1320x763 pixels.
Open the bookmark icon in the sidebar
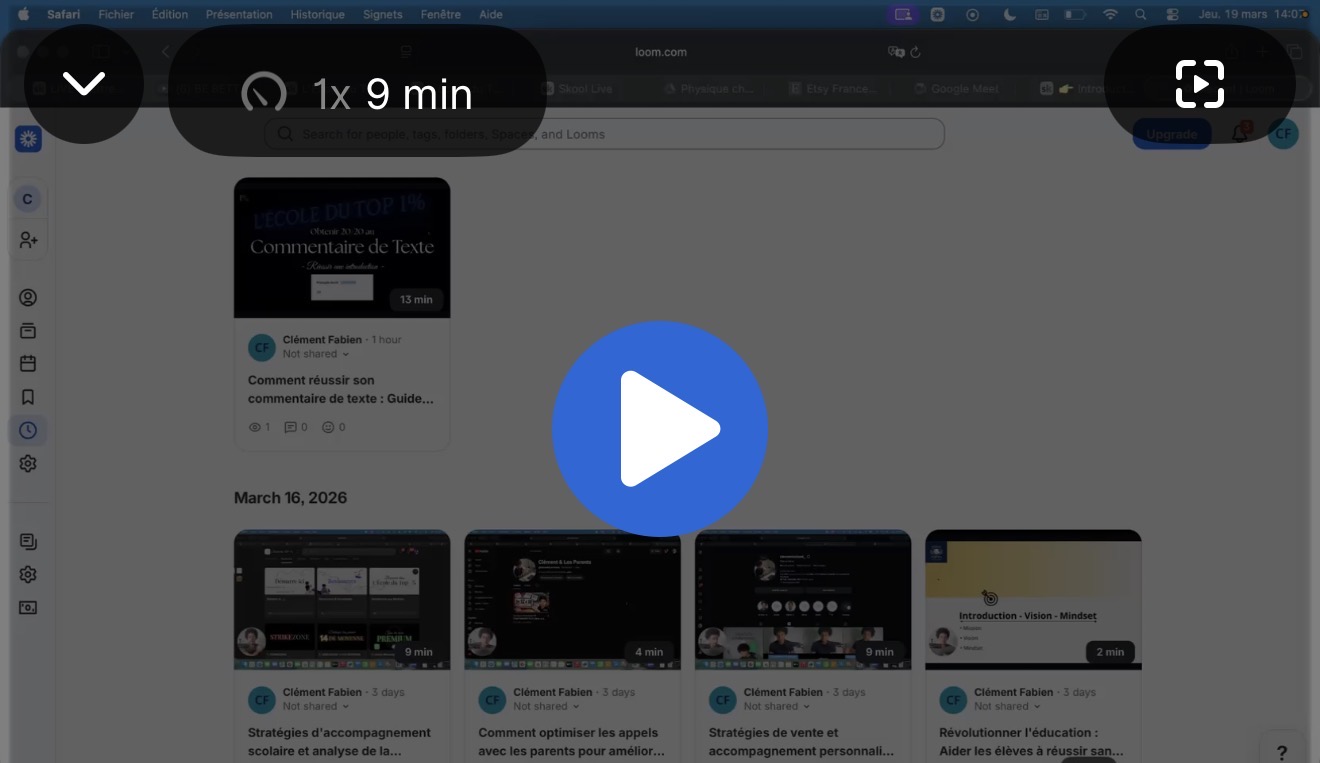[x=28, y=397]
